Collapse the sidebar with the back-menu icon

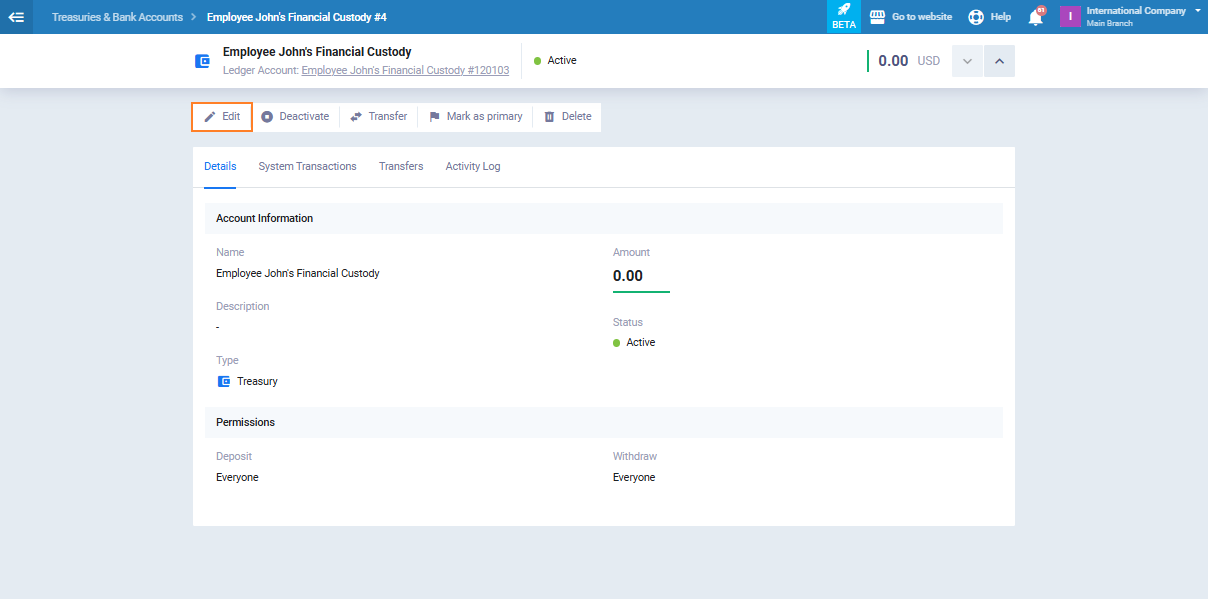click(x=16, y=17)
